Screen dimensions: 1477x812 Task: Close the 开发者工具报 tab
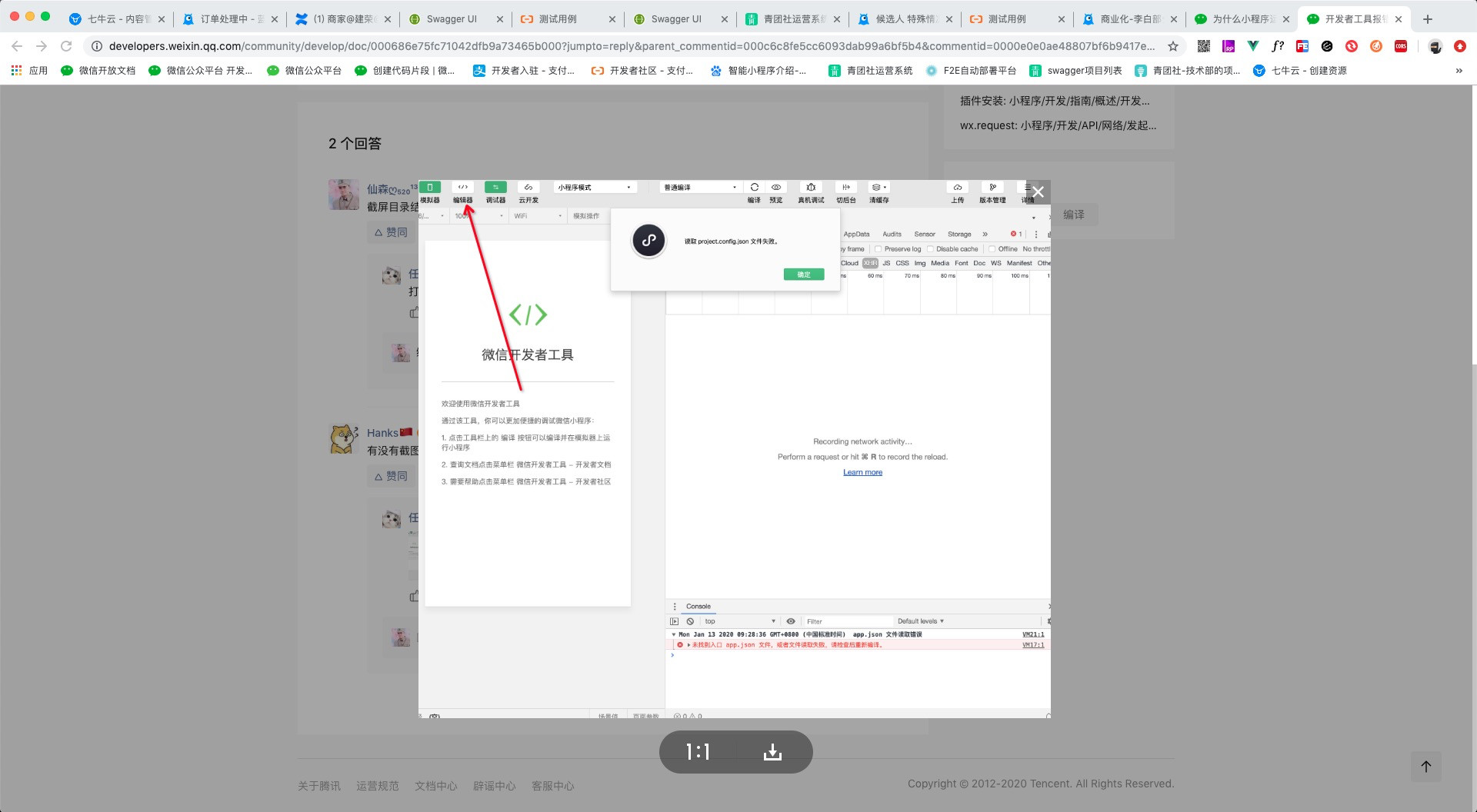pyautogui.click(x=1399, y=19)
